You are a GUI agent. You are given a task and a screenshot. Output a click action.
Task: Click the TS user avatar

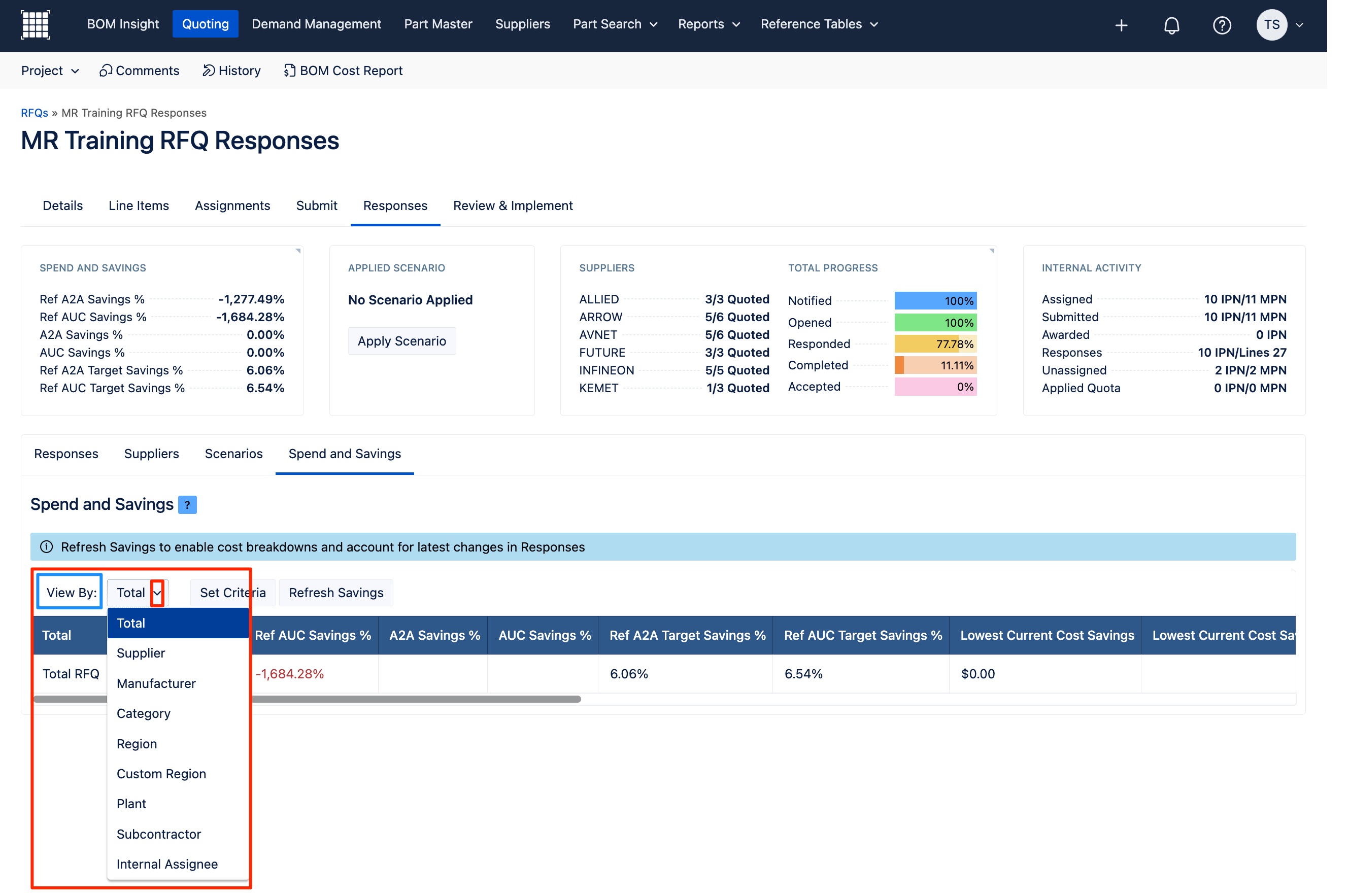coord(1271,24)
